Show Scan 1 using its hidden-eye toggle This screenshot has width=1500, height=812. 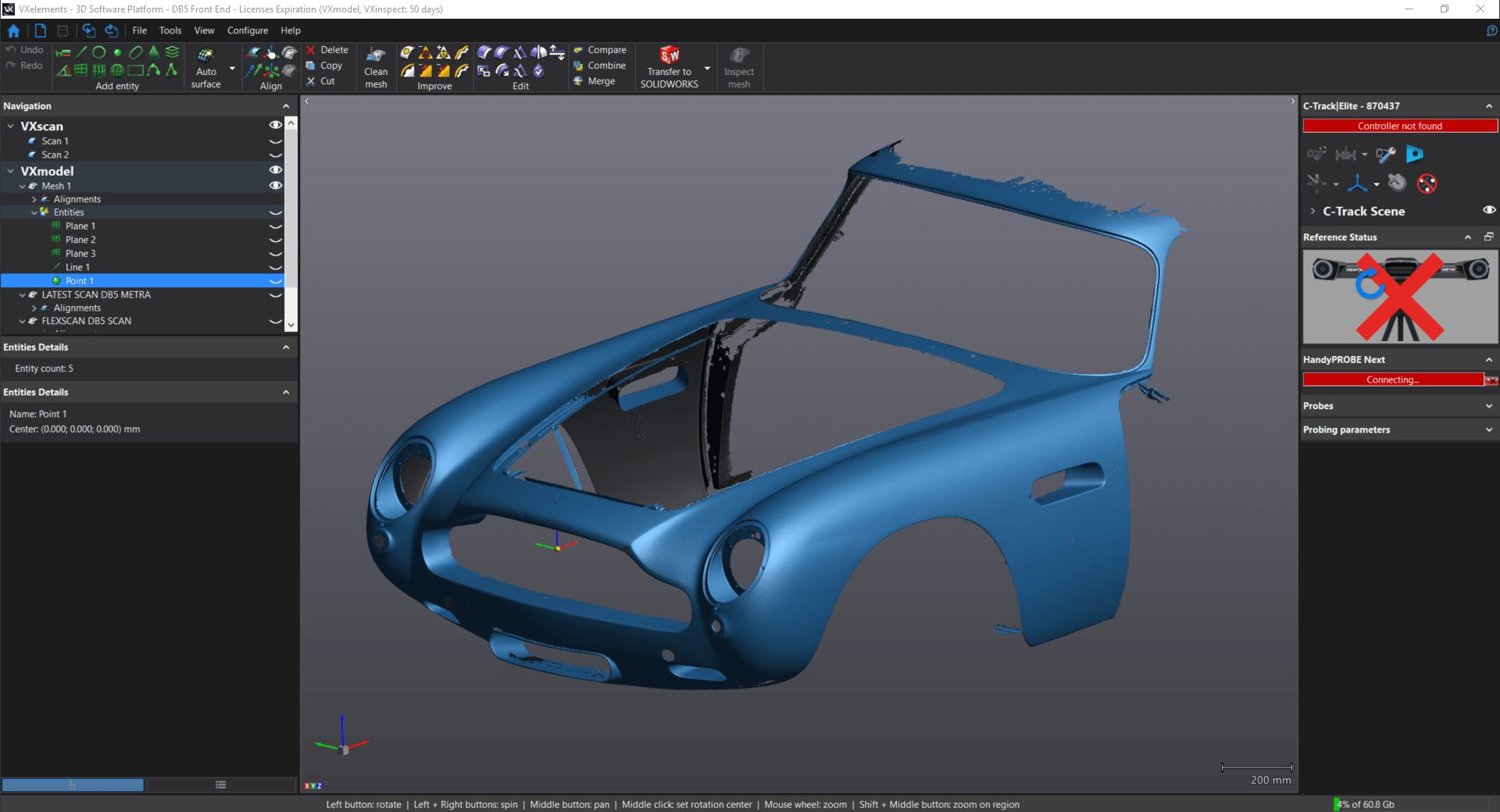275,141
